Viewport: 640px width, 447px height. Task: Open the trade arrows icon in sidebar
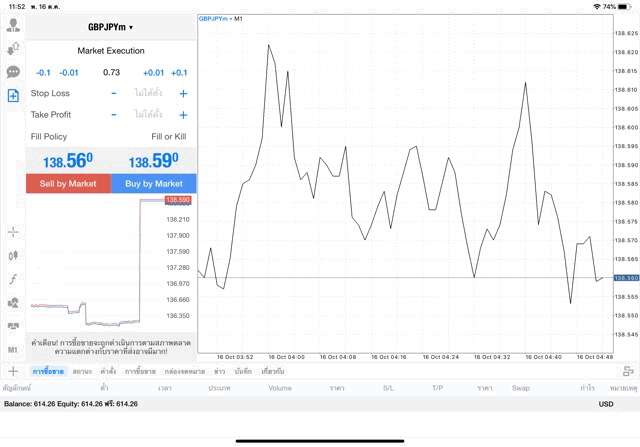[13, 48]
